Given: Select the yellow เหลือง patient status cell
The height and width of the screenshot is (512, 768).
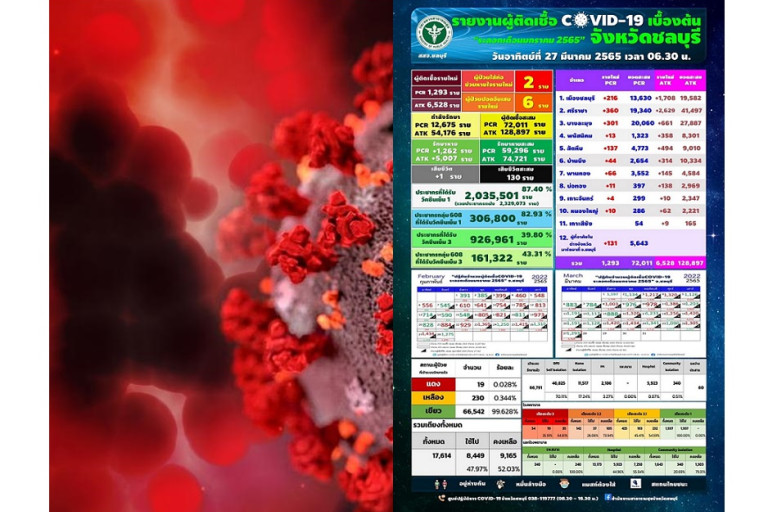Looking at the screenshot, I should [x=431, y=397].
